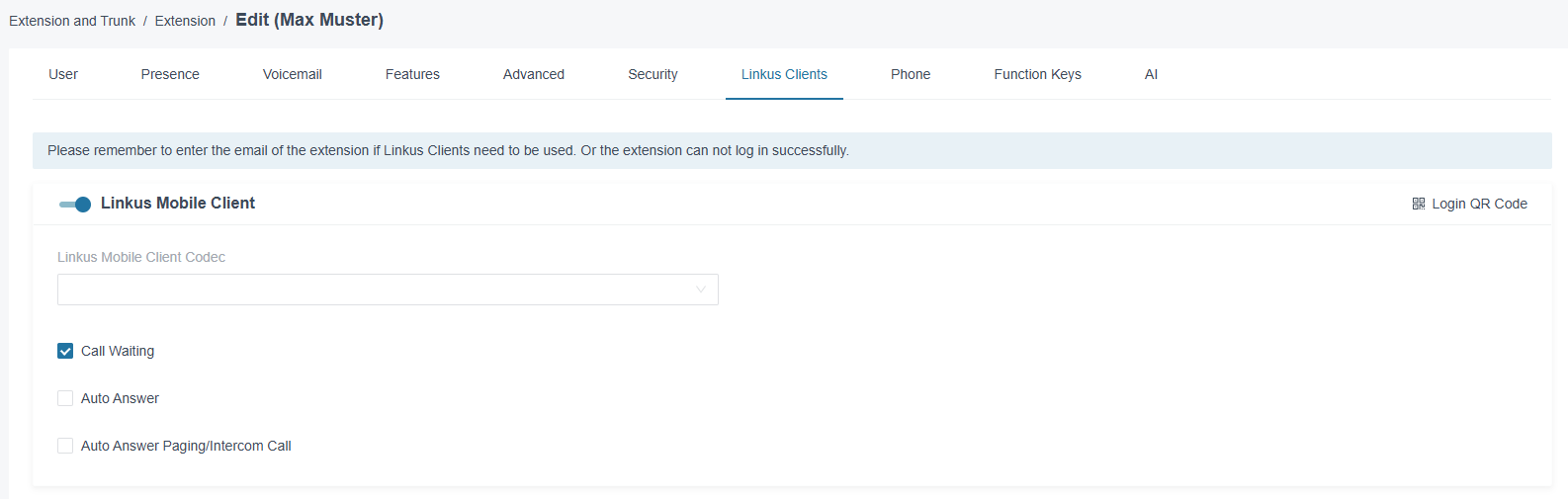This screenshot has width=1568, height=499.
Task: Go to Extension breadcrumb link
Action: pyautogui.click(x=185, y=21)
